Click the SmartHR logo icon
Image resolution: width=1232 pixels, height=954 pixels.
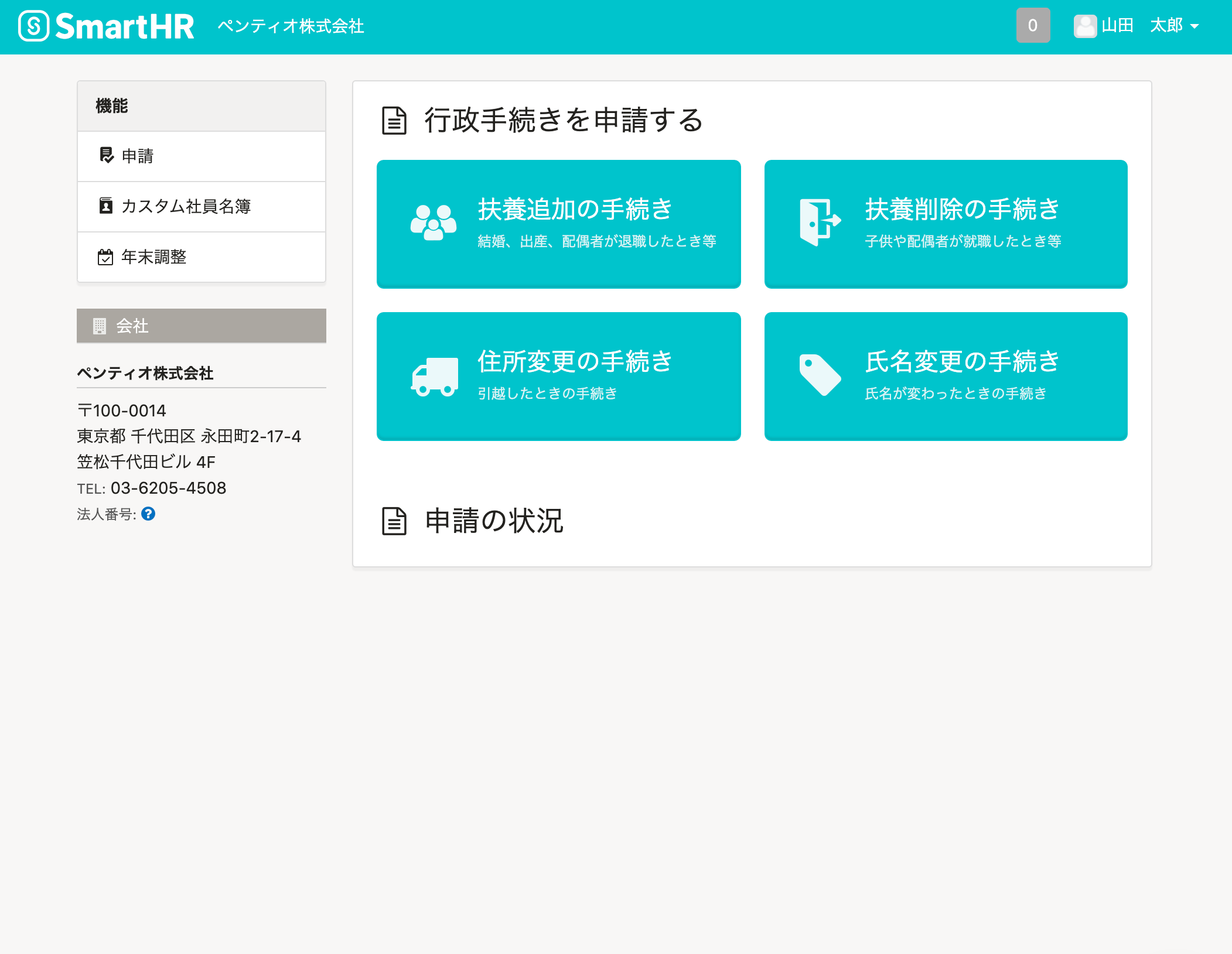(33, 26)
